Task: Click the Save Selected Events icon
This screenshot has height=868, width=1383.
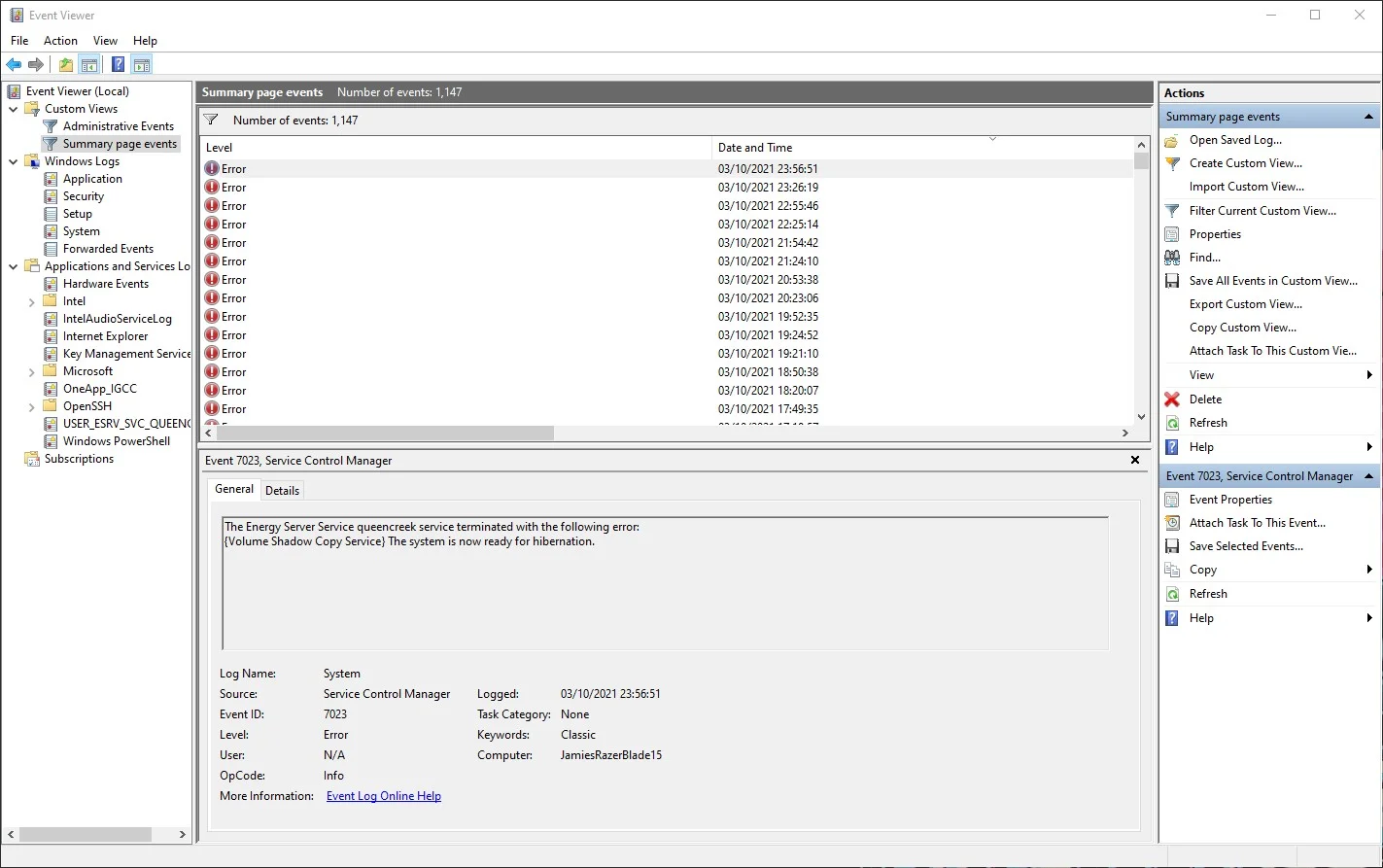Action: coord(1172,546)
